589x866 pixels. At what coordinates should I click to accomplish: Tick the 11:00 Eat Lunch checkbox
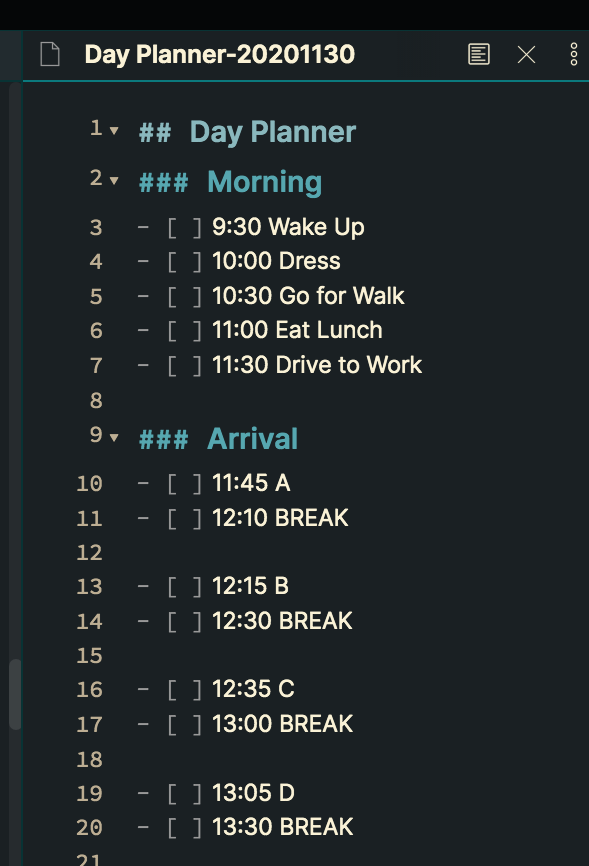pos(186,330)
